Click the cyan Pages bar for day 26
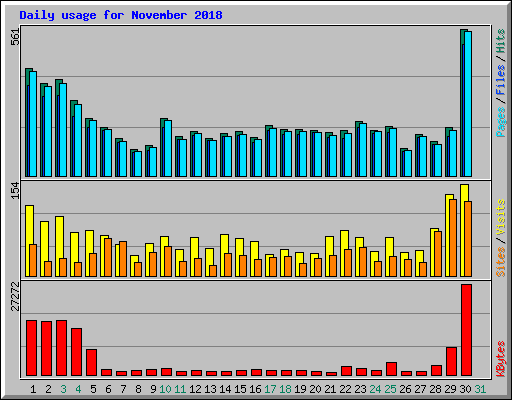 (x=408, y=163)
